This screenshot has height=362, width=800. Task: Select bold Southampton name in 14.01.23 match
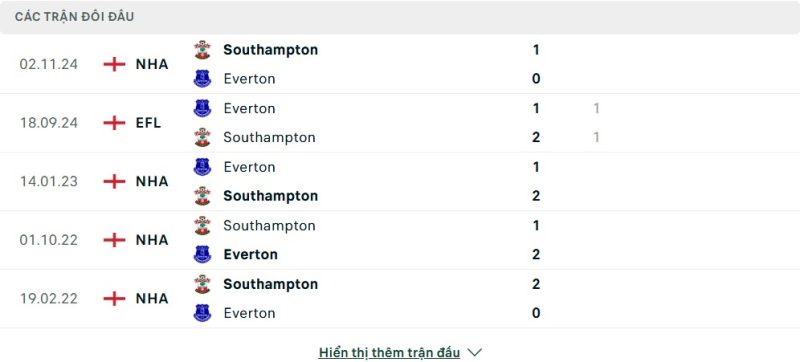coord(270,196)
